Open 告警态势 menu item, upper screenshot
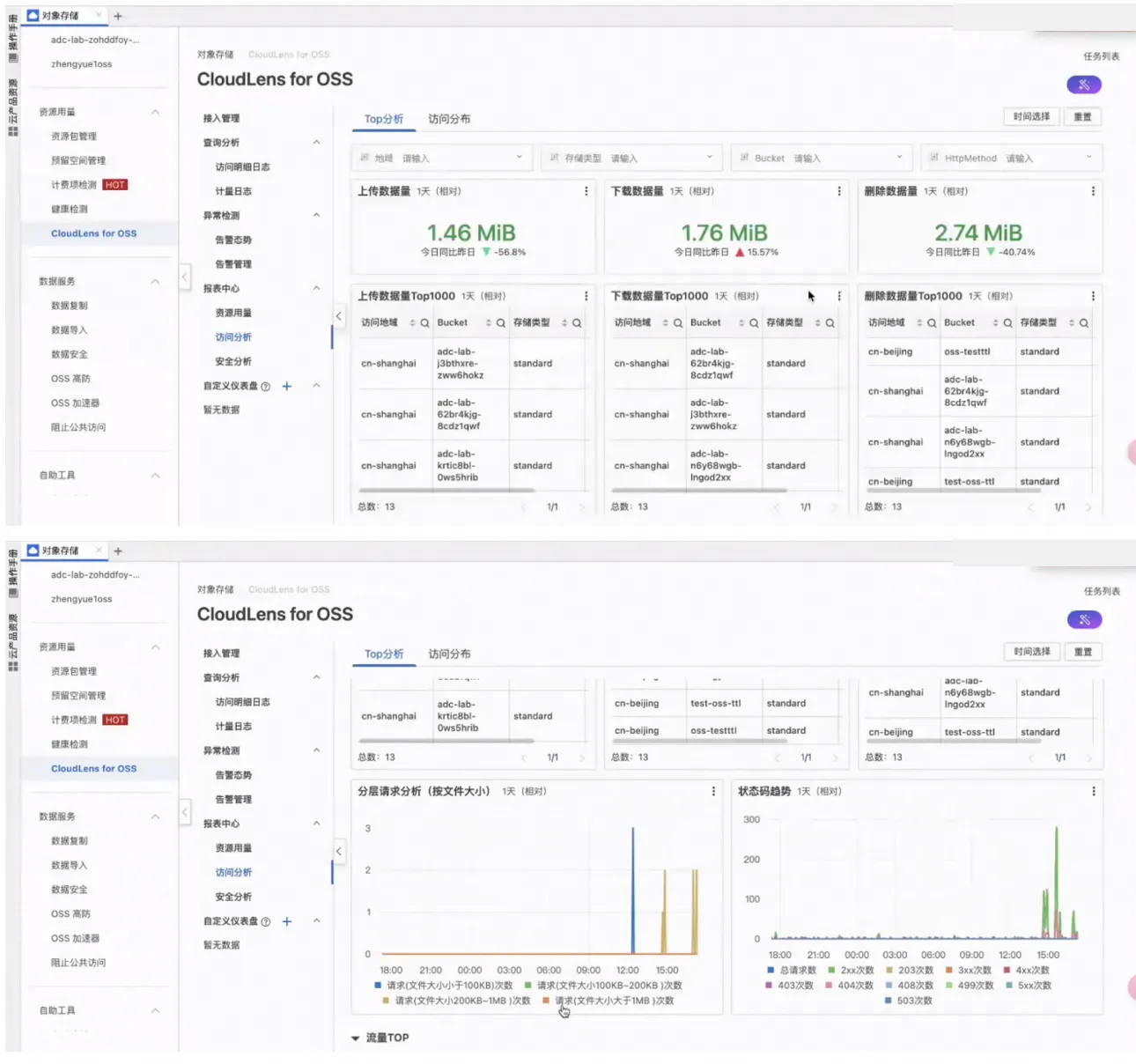The height and width of the screenshot is (1064, 1136). pos(233,240)
